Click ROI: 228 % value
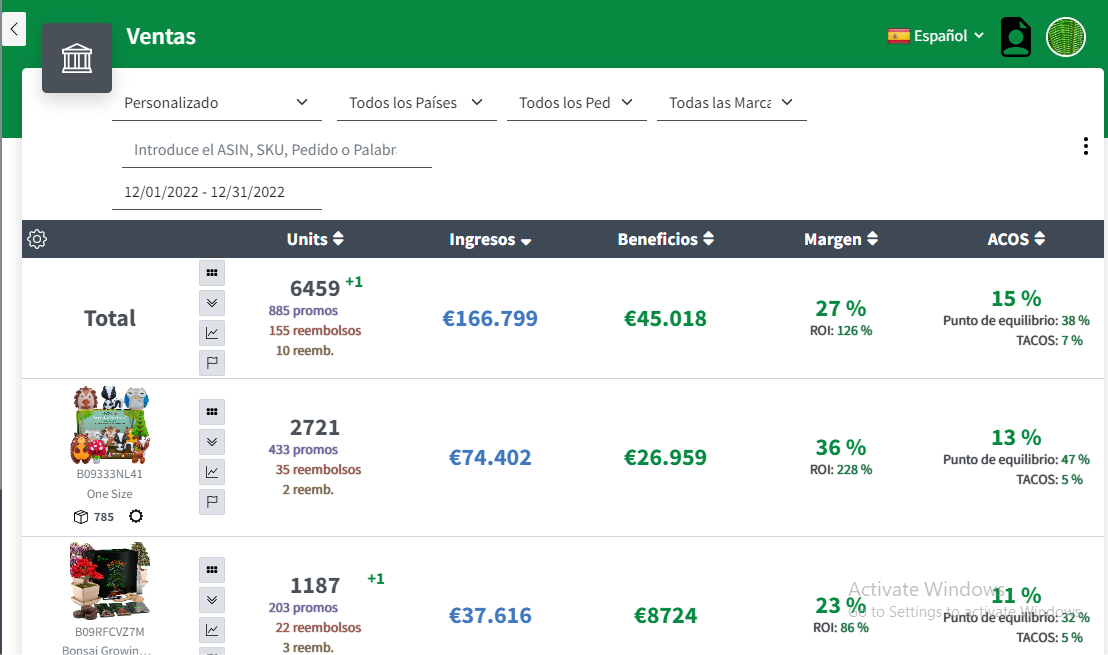The image size is (1108, 655). (841, 469)
